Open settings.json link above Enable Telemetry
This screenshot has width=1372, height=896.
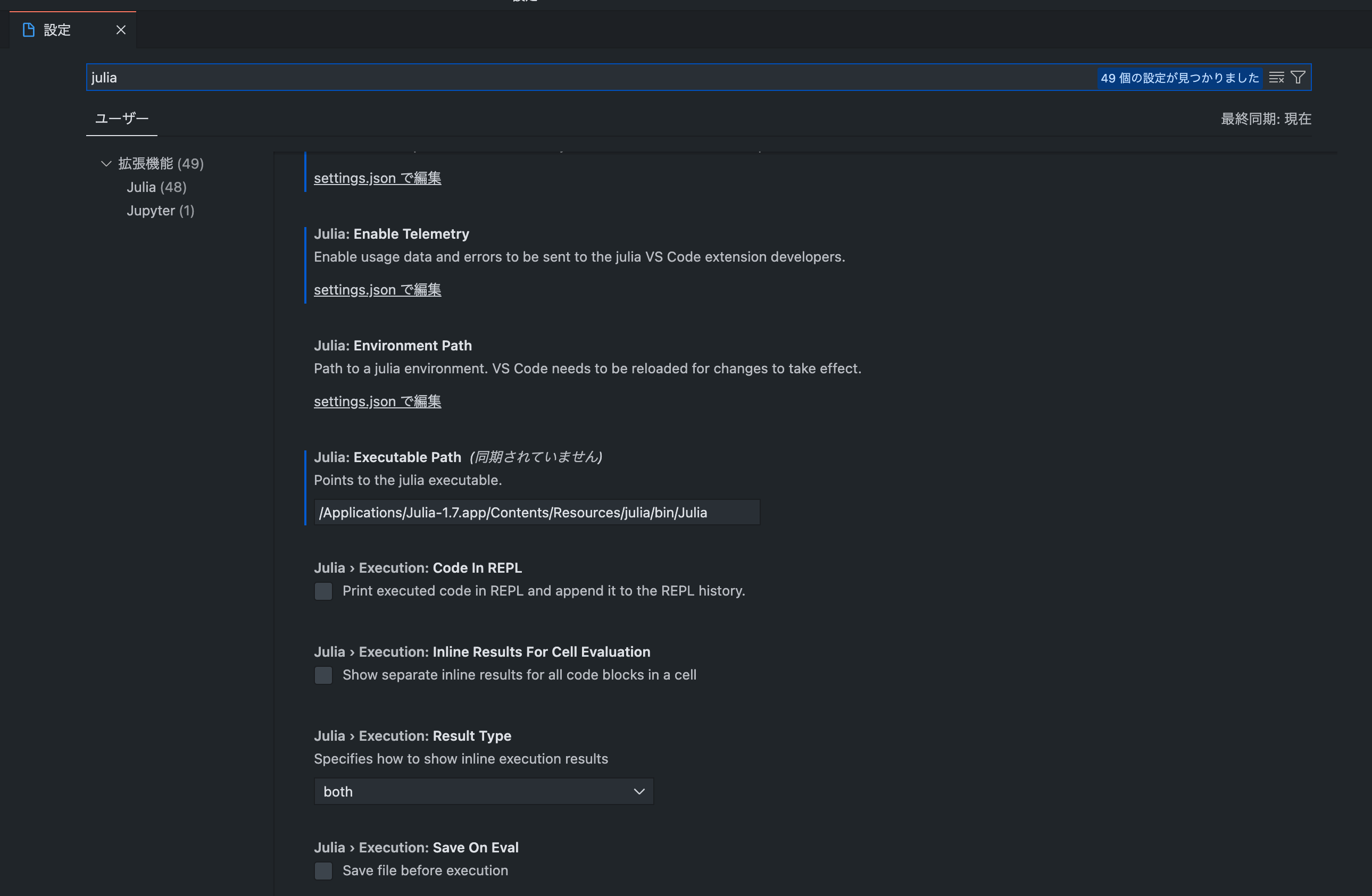click(378, 178)
